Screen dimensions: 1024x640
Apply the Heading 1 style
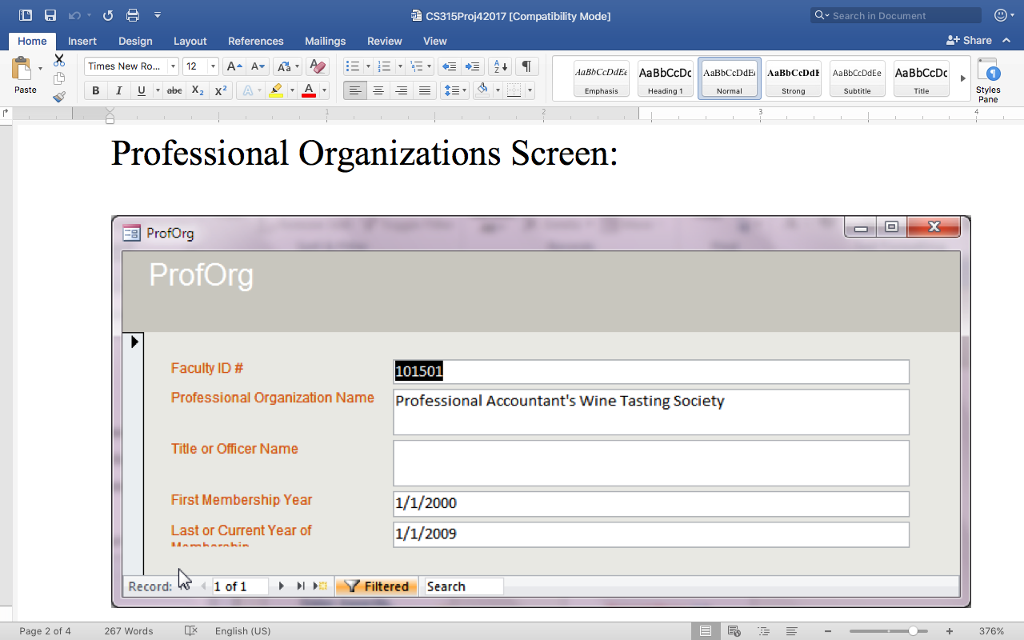[665, 78]
